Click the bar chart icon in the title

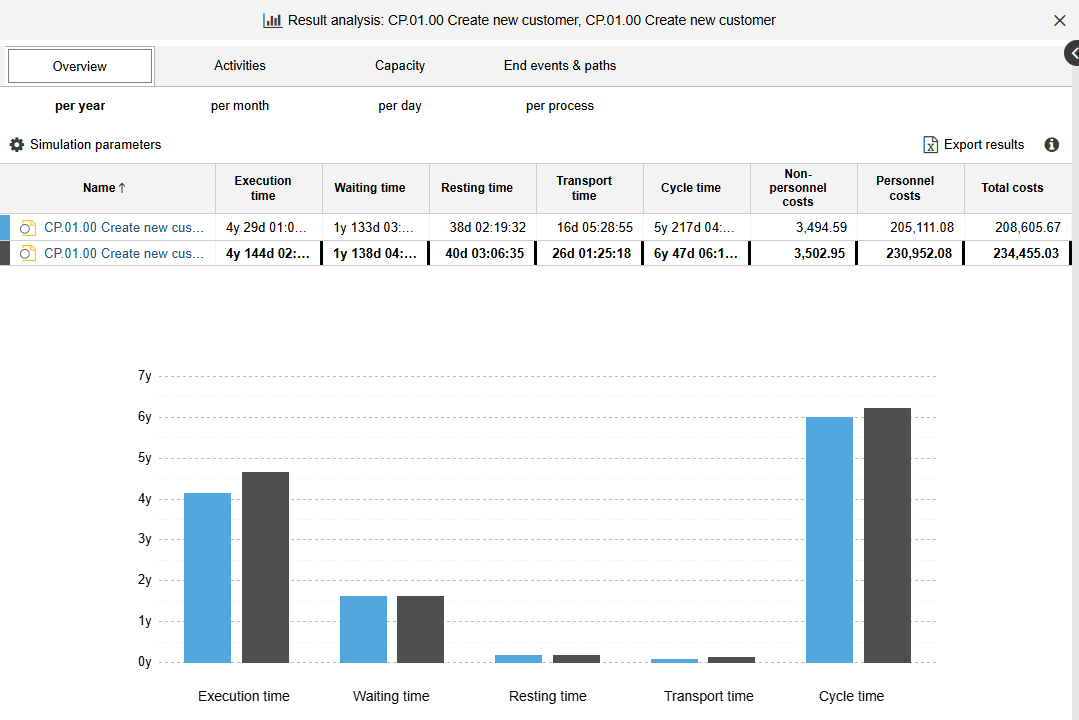272,20
